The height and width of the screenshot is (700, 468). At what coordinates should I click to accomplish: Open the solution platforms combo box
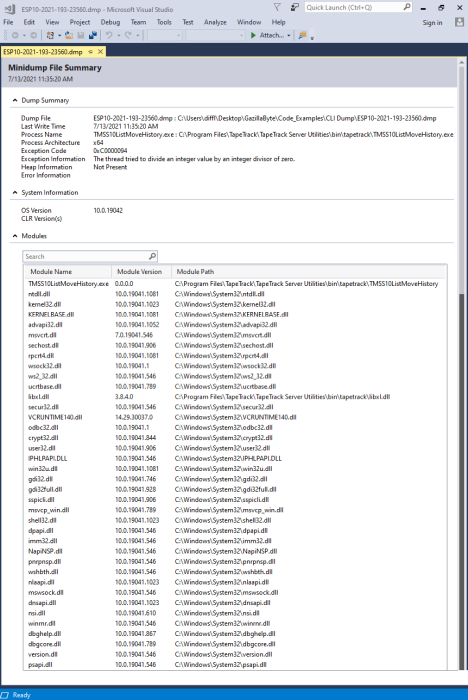click(215, 35)
